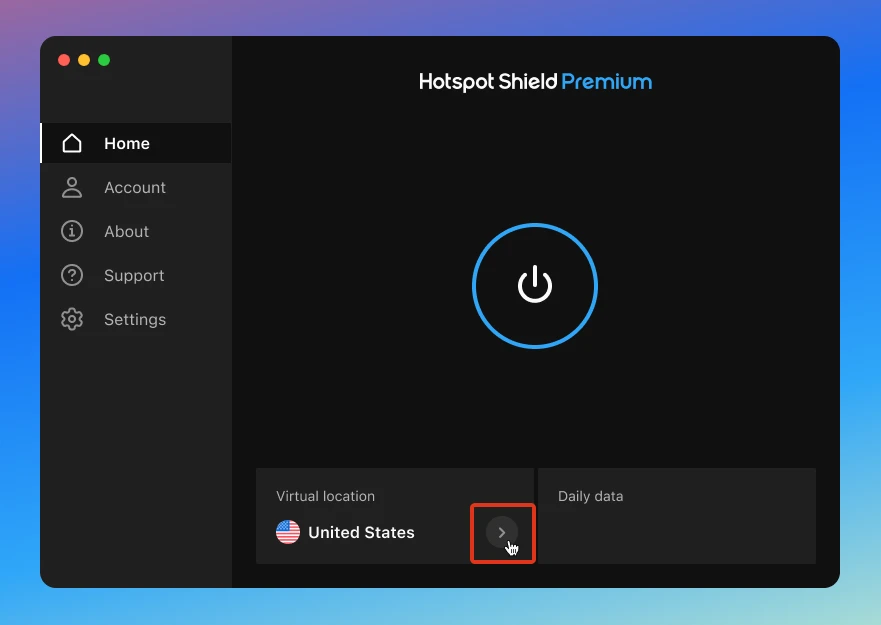
Task: Go to the About section label
Action: click(x=126, y=232)
